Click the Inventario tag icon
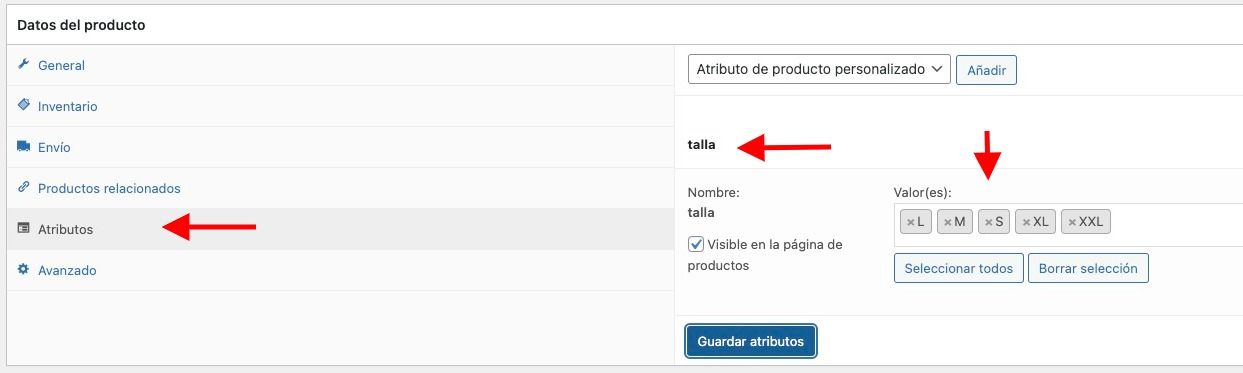This screenshot has width=1243, height=373. point(24,105)
